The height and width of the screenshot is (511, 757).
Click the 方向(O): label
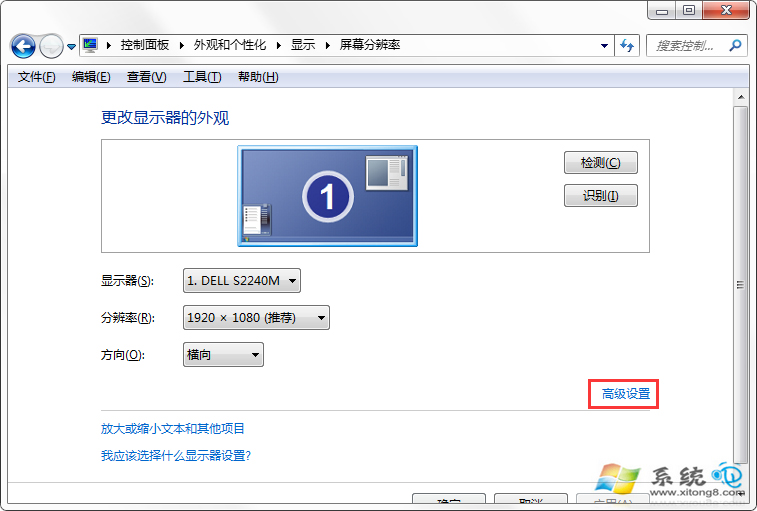[x=123, y=355]
